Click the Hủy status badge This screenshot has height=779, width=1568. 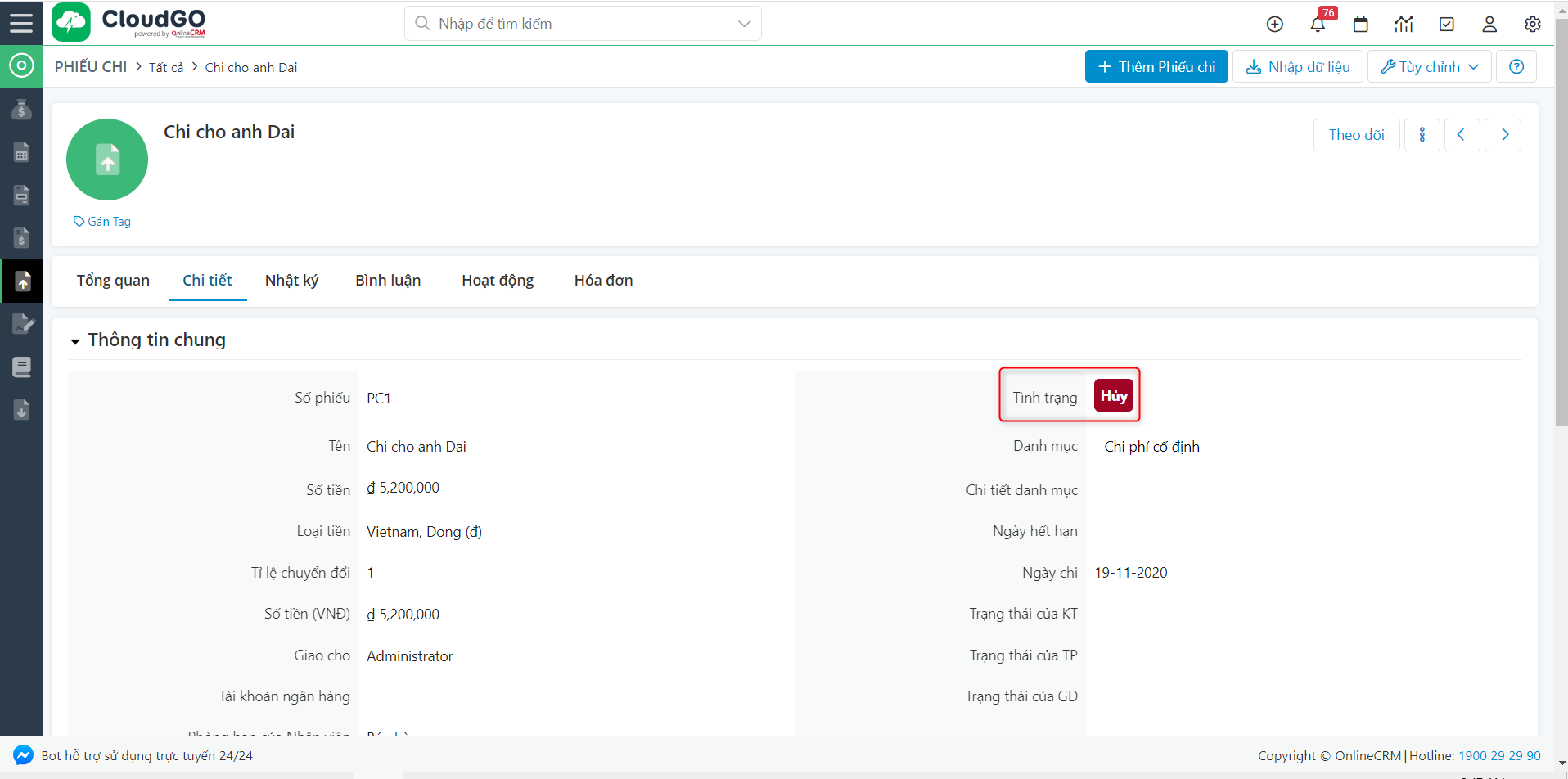(x=1113, y=396)
